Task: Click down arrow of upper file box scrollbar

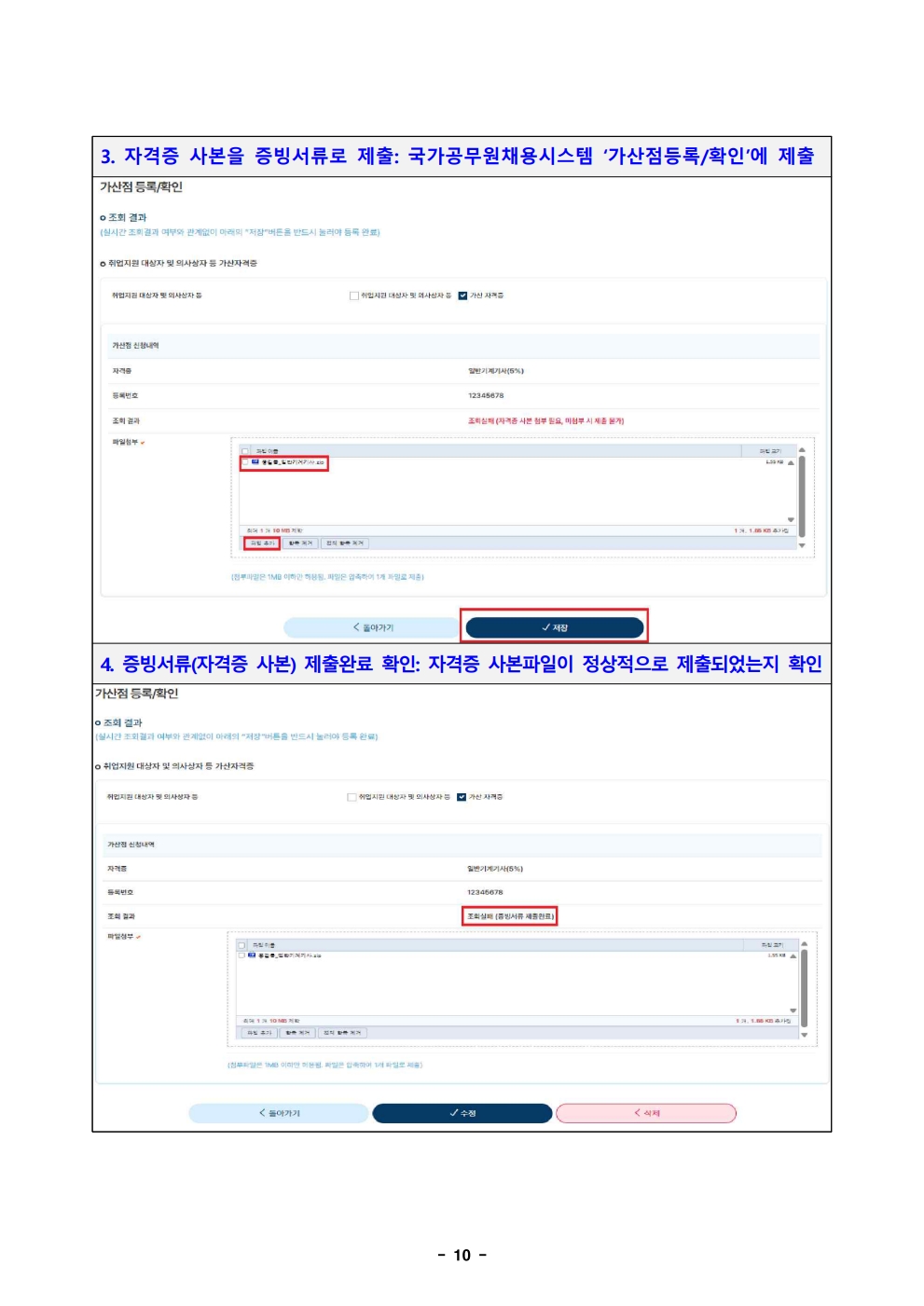Action: [802, 546]
